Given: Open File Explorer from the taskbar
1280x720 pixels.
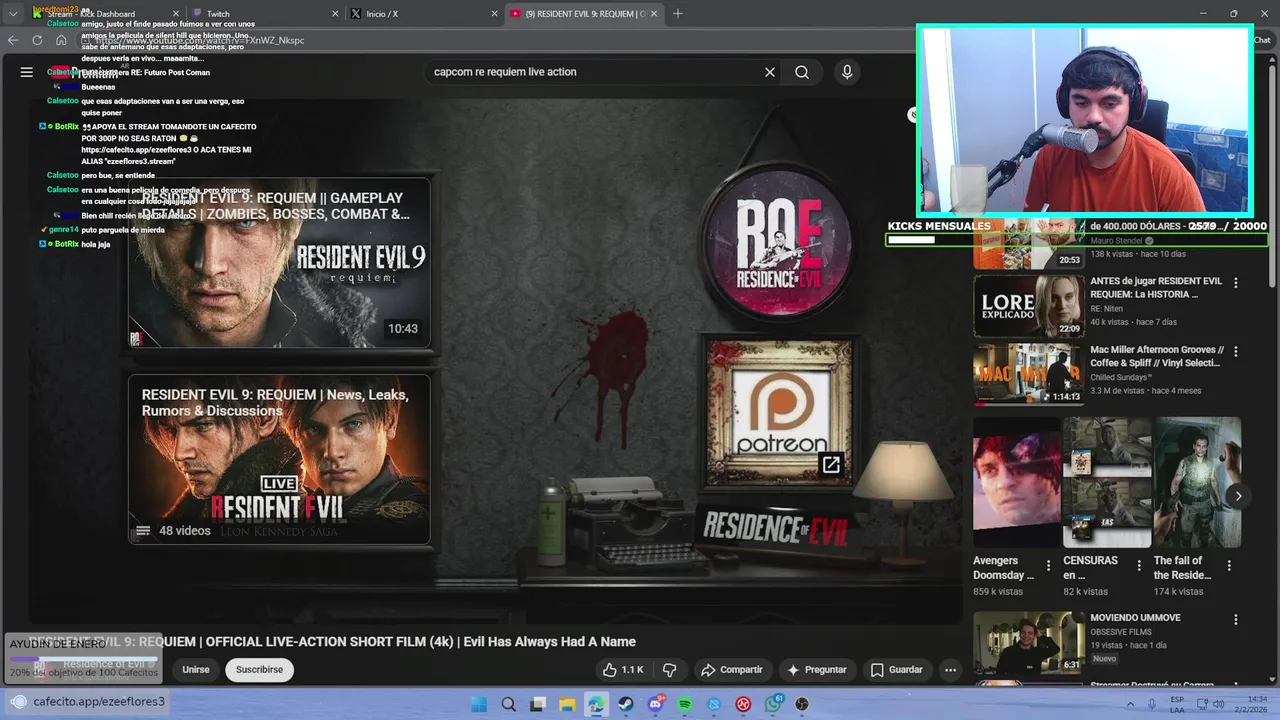Looking at the screenshot, I should [567, 704].
